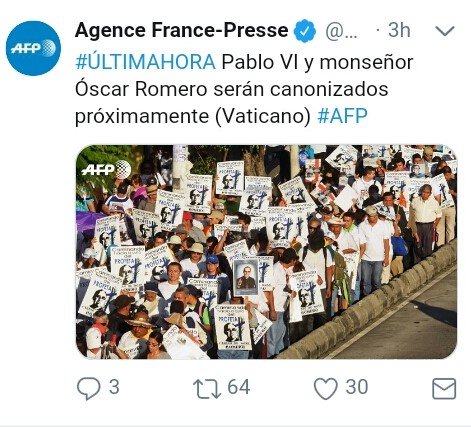
Task: Click the truncated @ handle
Action: (341, 31)
